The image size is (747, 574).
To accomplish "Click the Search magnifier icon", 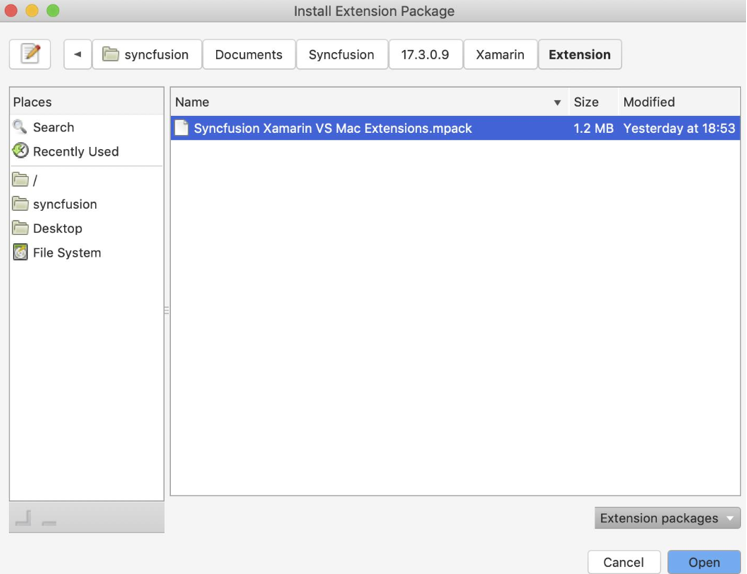I will [x=20, y=127].
